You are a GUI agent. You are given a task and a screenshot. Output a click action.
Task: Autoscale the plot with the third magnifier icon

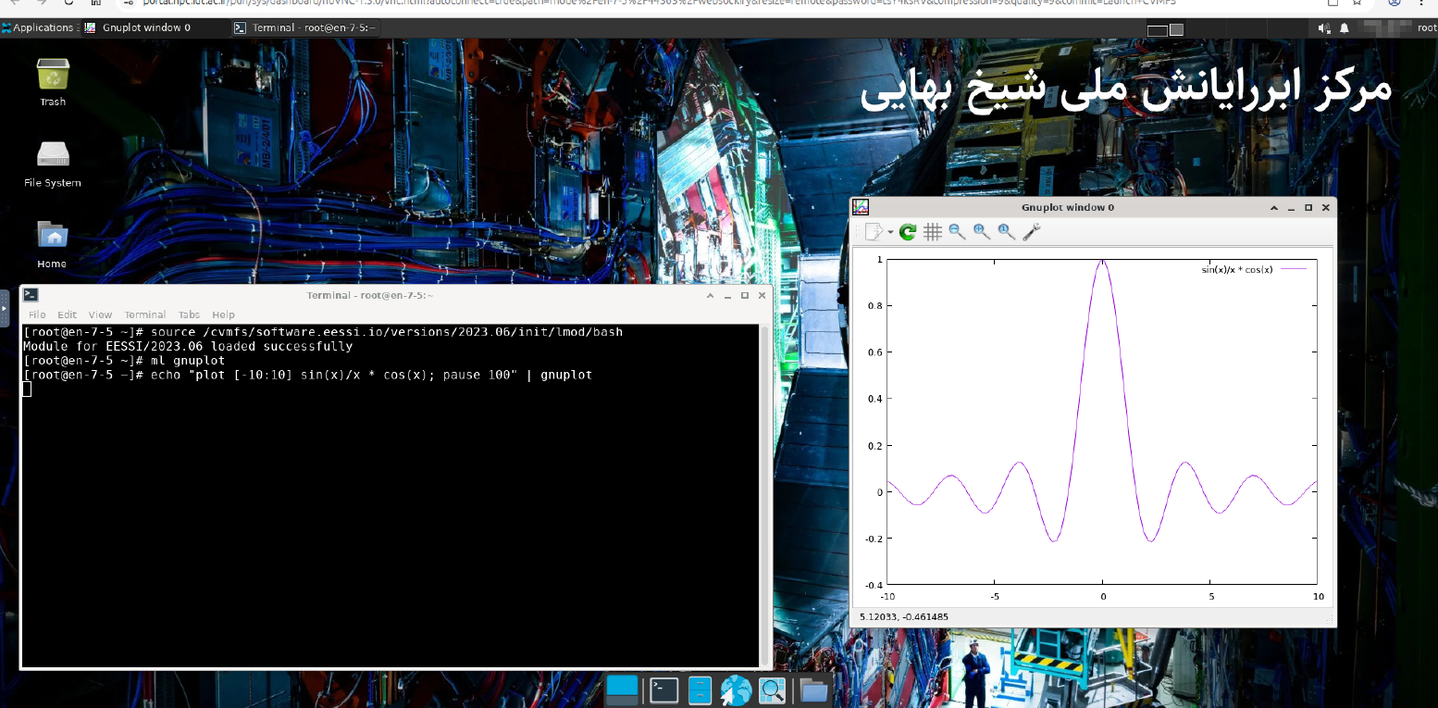[x=1006, y=232]
